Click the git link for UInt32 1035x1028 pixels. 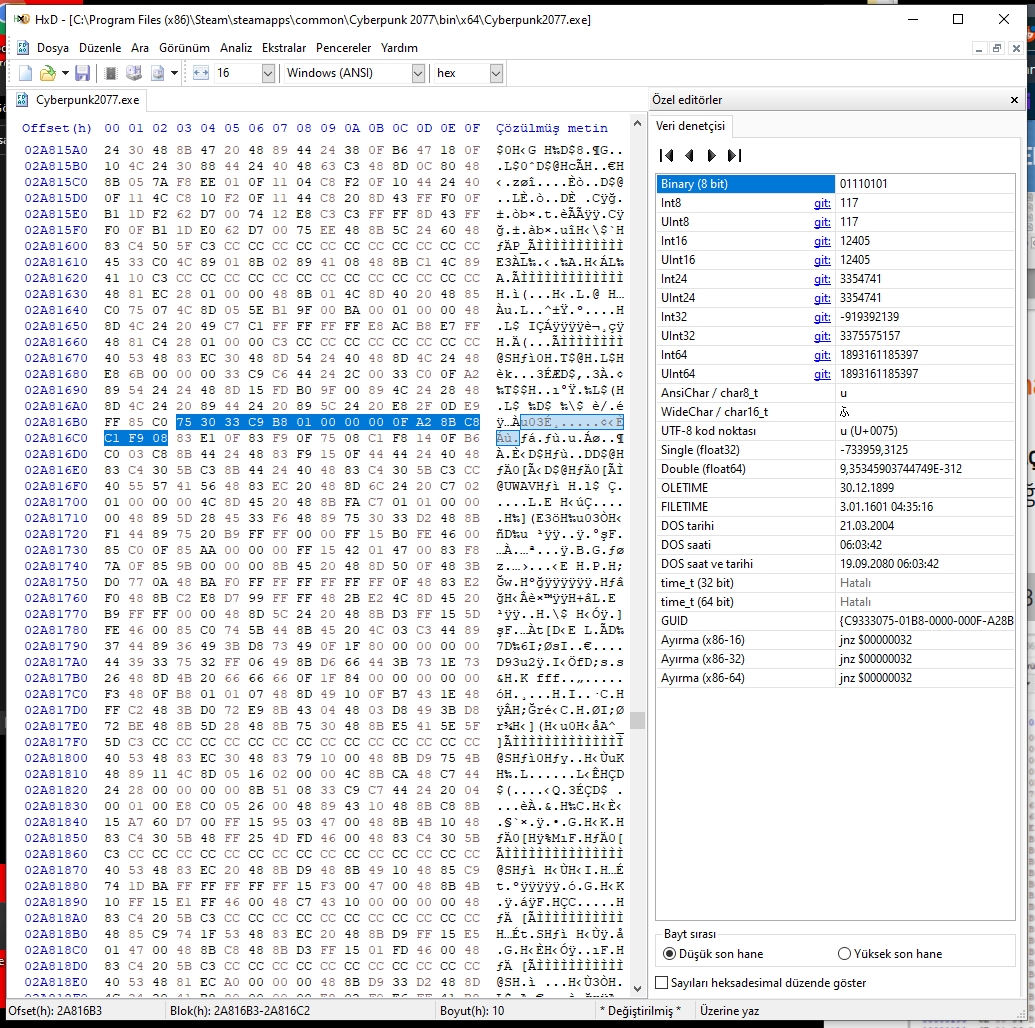(x=822, y=336)
